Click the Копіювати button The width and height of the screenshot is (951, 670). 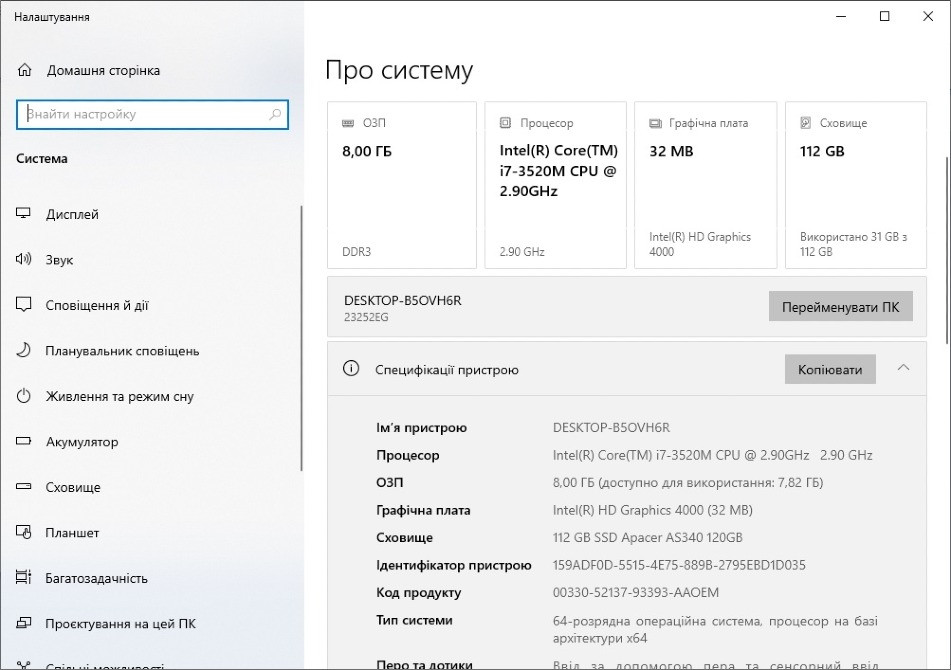click(830, 369)
